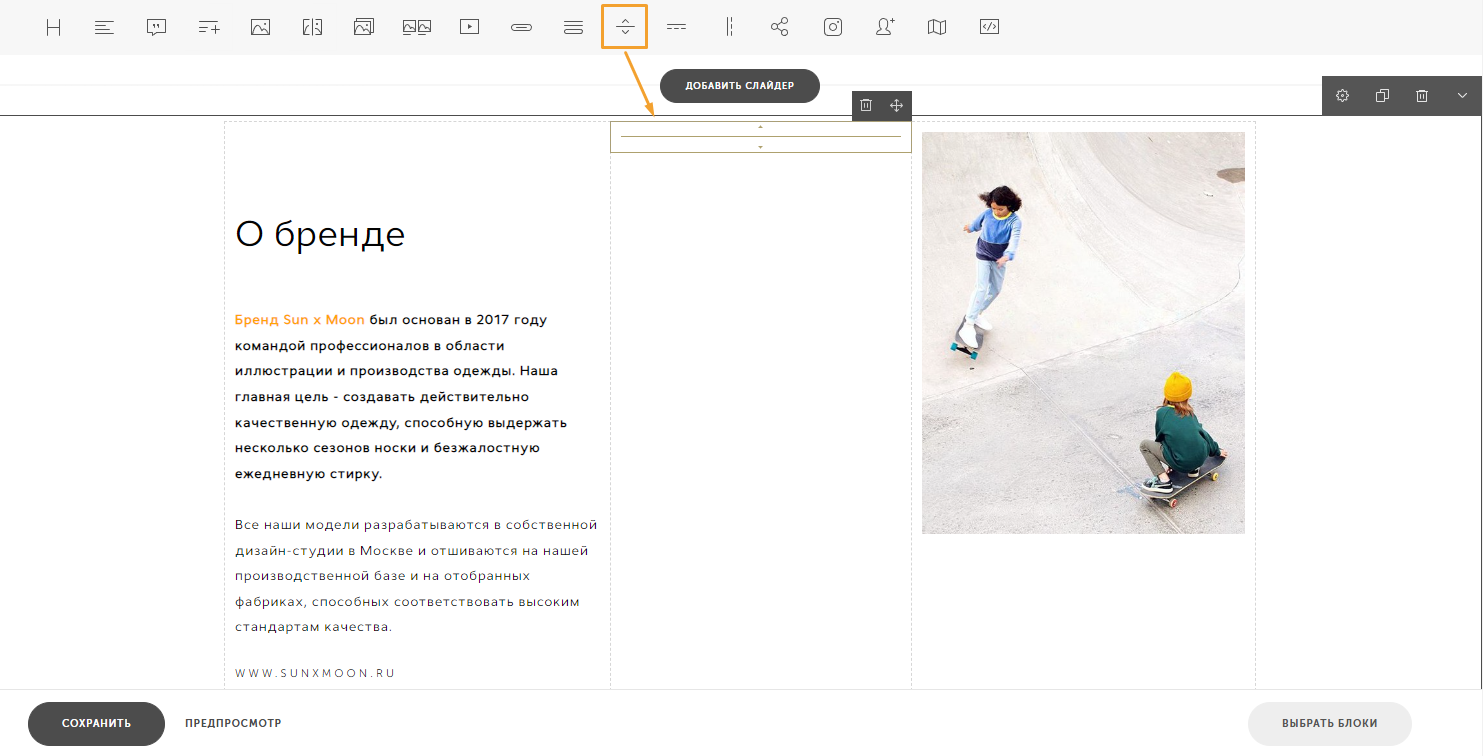The image size is (1483, 756).
Task: Insert an HTML code element
Action: tap(989, 28)
